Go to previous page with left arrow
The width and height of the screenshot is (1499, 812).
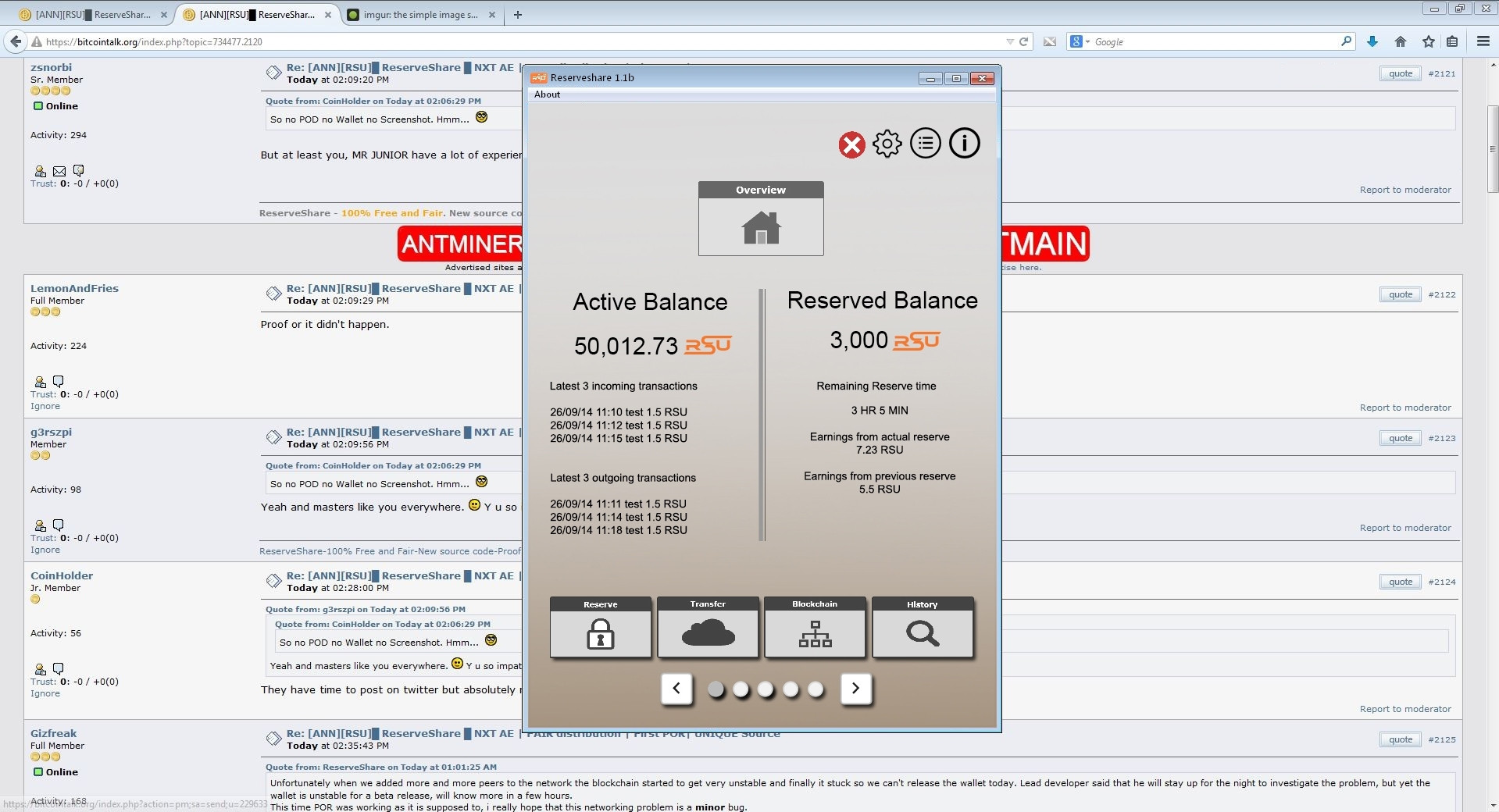pyautogui.click(x=676, y=689)
